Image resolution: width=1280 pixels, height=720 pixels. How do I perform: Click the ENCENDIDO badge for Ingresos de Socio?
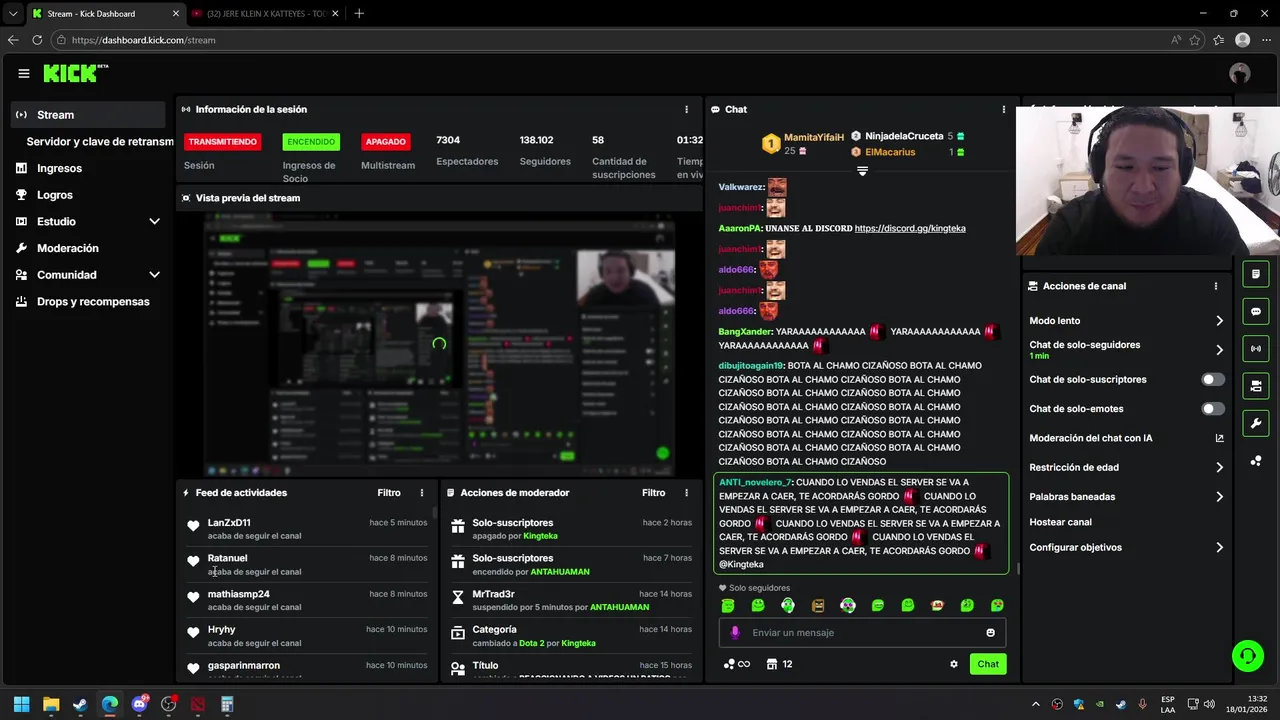tap(311, 142)
